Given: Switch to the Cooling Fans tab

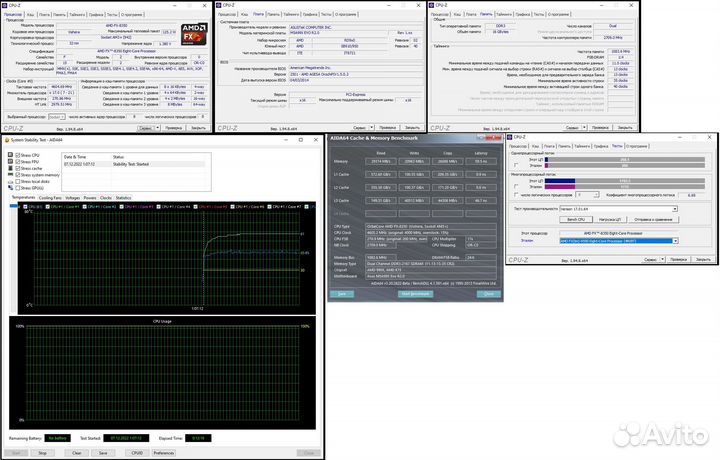Looking at the screenshot, I should click(50, 198).
